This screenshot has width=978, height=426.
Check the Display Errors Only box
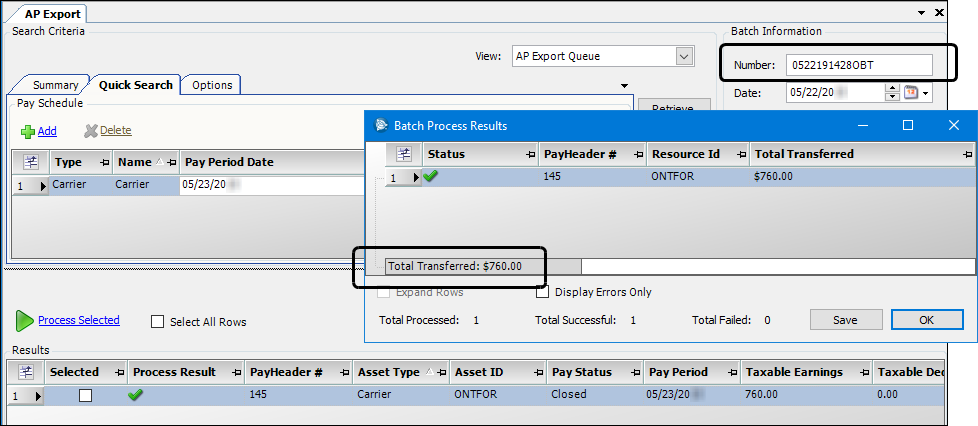543,292
